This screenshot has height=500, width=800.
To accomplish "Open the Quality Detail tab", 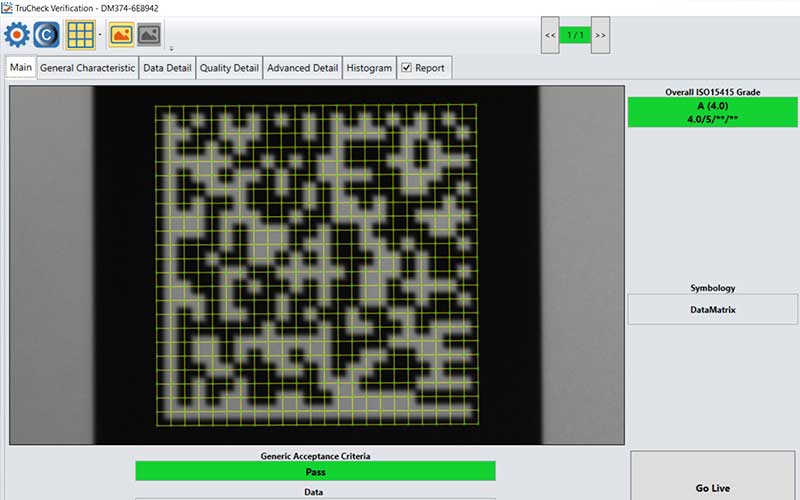I will [229, 68].
